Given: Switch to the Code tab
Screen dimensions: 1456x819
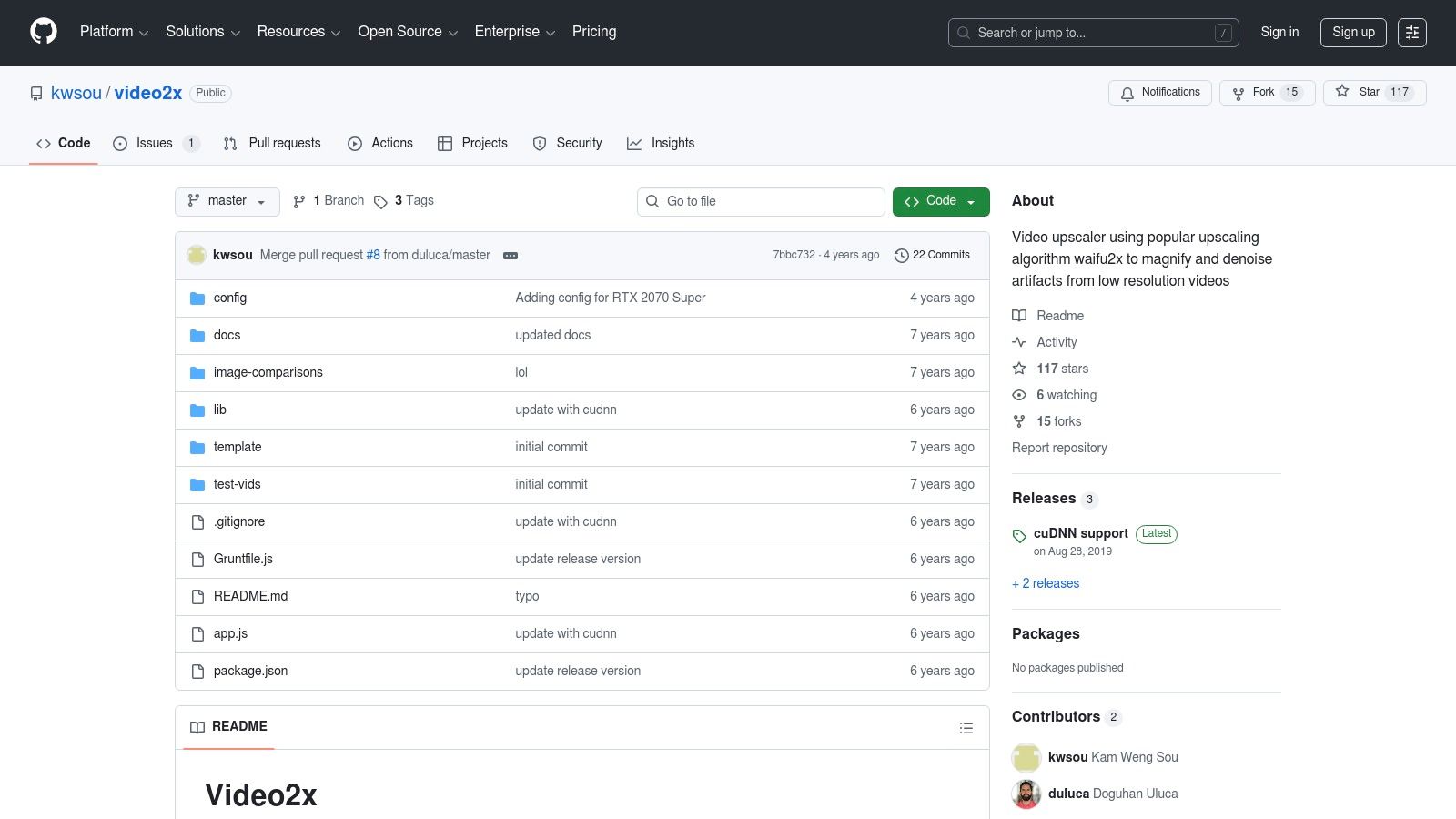Looking at the screenshot, I should pos(64,143).
